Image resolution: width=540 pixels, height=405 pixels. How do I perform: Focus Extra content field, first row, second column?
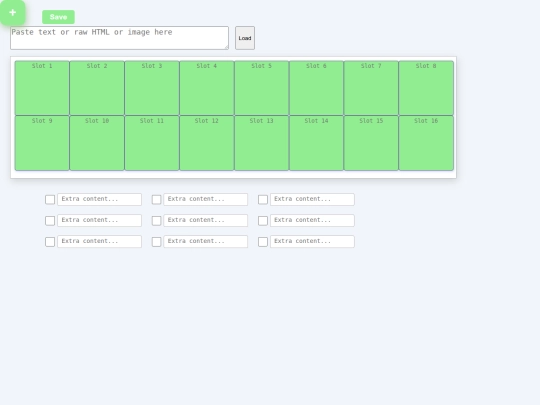point(206,199)
